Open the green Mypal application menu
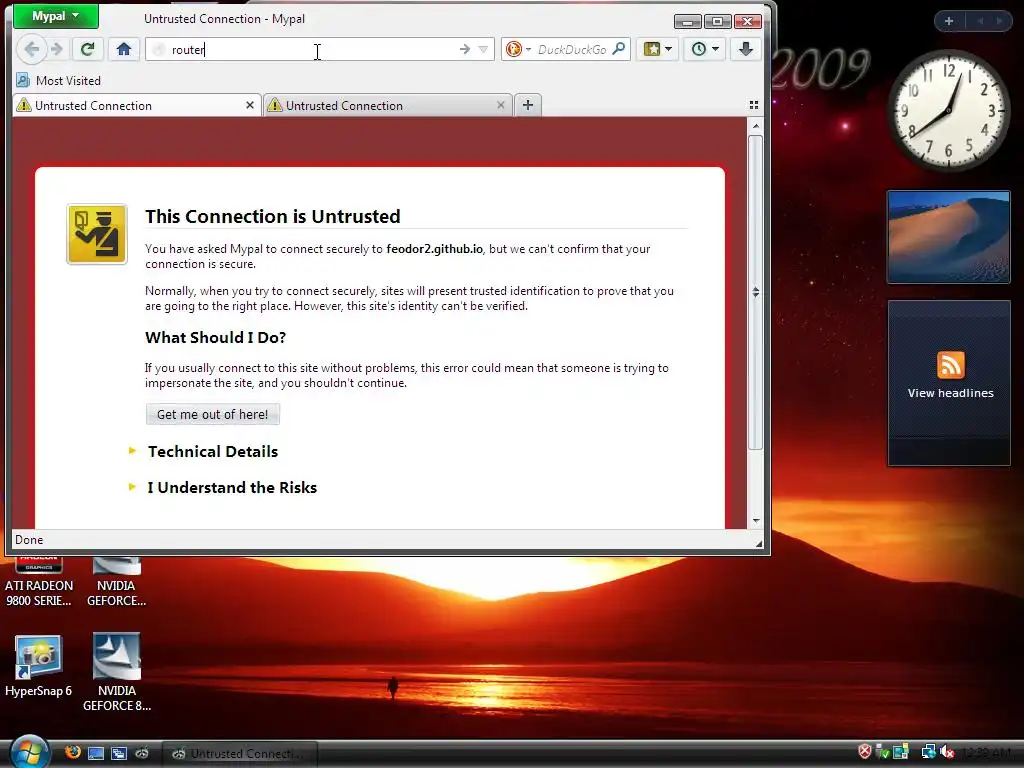 [x=56, y=16]
